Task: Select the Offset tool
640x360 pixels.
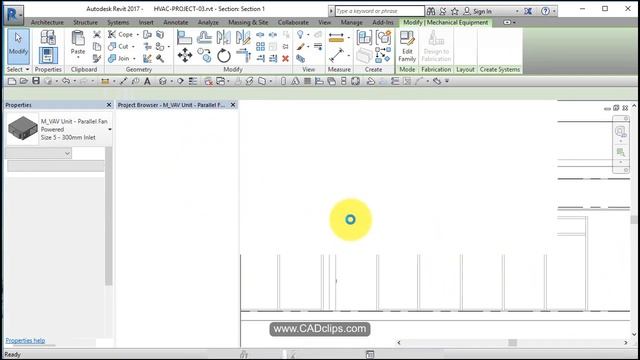Action: coord(204,38)
